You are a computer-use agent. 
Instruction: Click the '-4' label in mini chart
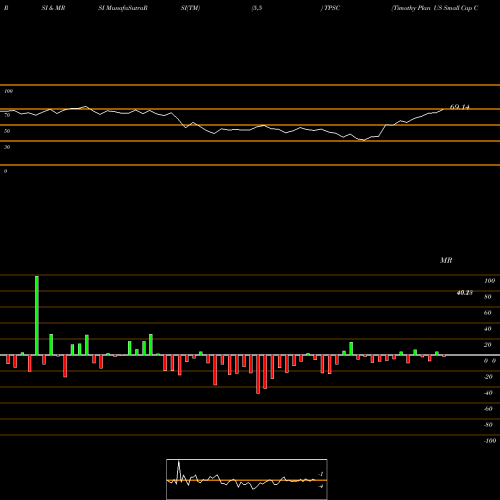click(321, 486)
